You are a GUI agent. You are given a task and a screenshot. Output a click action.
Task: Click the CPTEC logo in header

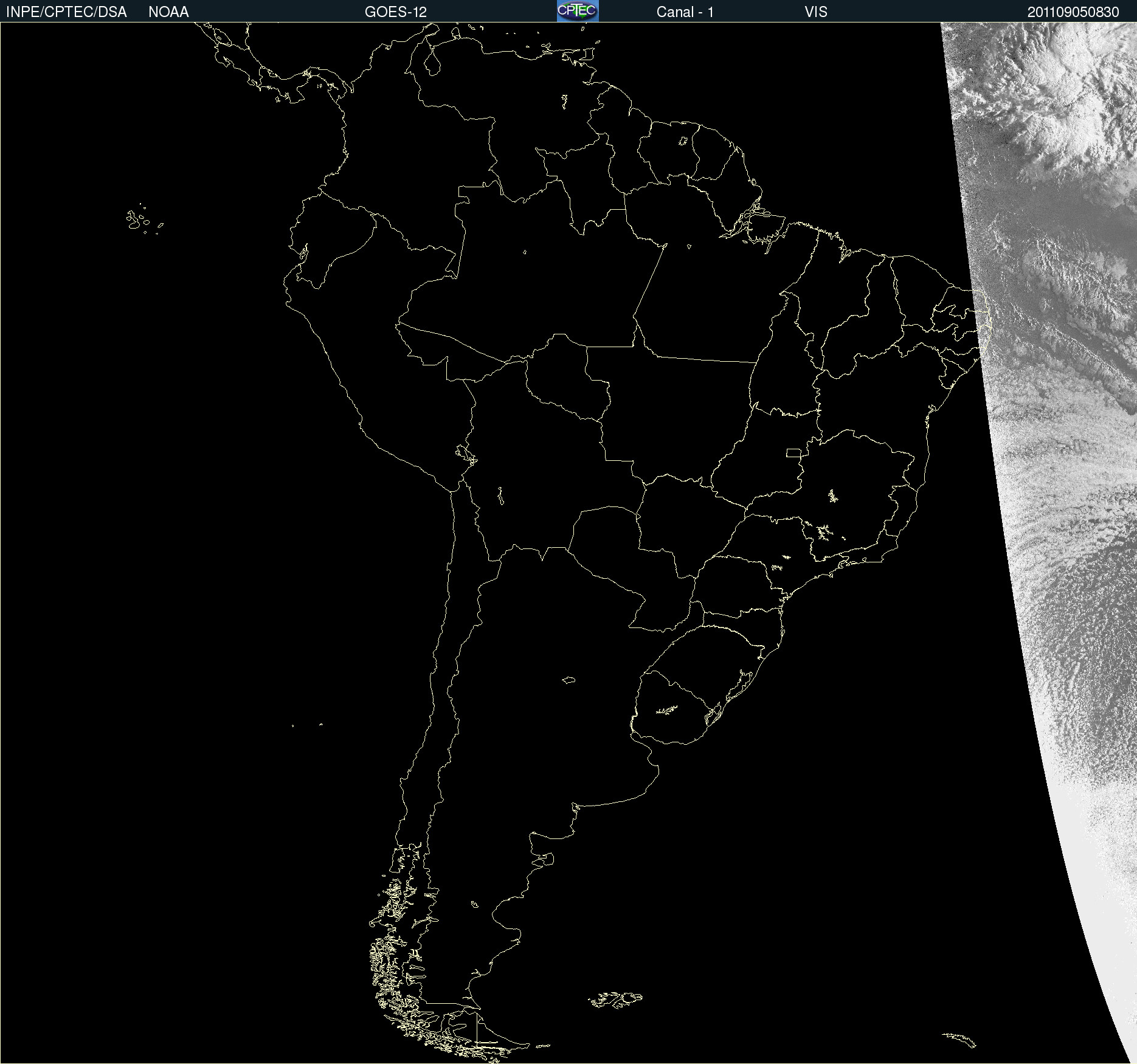point(578,11)
